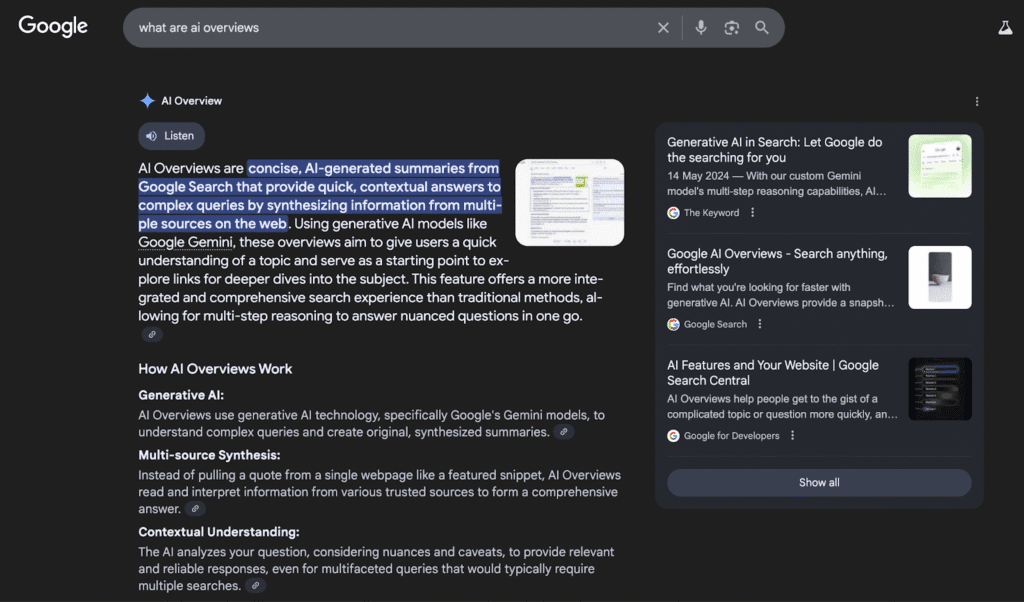
Task: Open 'AI Features and Your Website' source
Action: coord(773,373)
